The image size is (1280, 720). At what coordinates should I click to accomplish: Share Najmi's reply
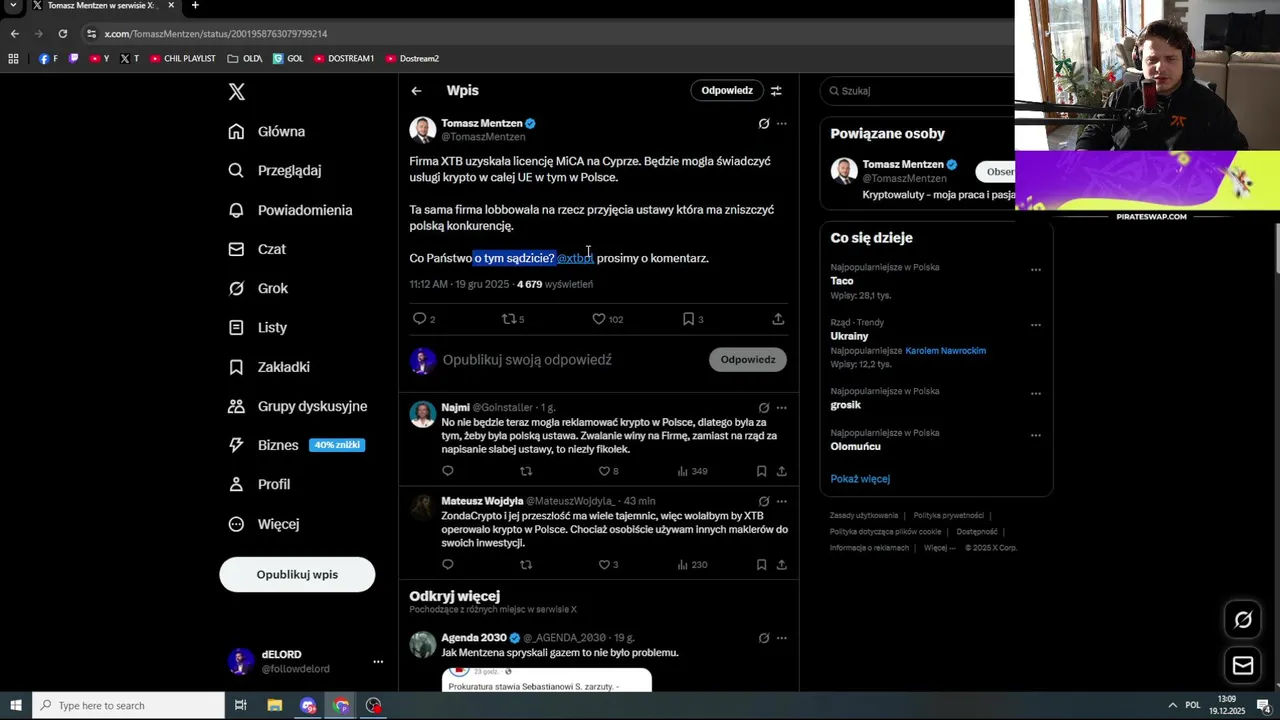[782, 471]
